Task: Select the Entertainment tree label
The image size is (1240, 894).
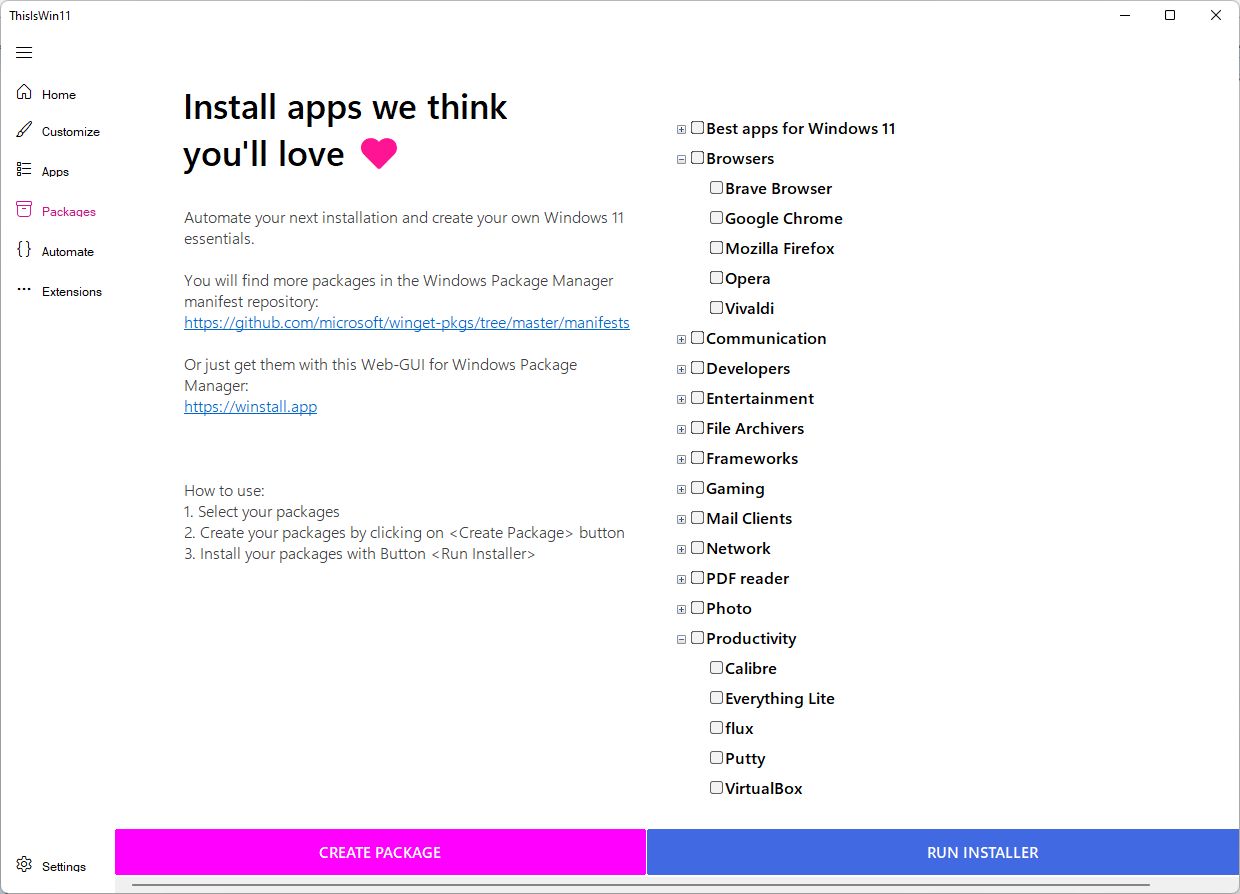Action: [x=760, y=398]
